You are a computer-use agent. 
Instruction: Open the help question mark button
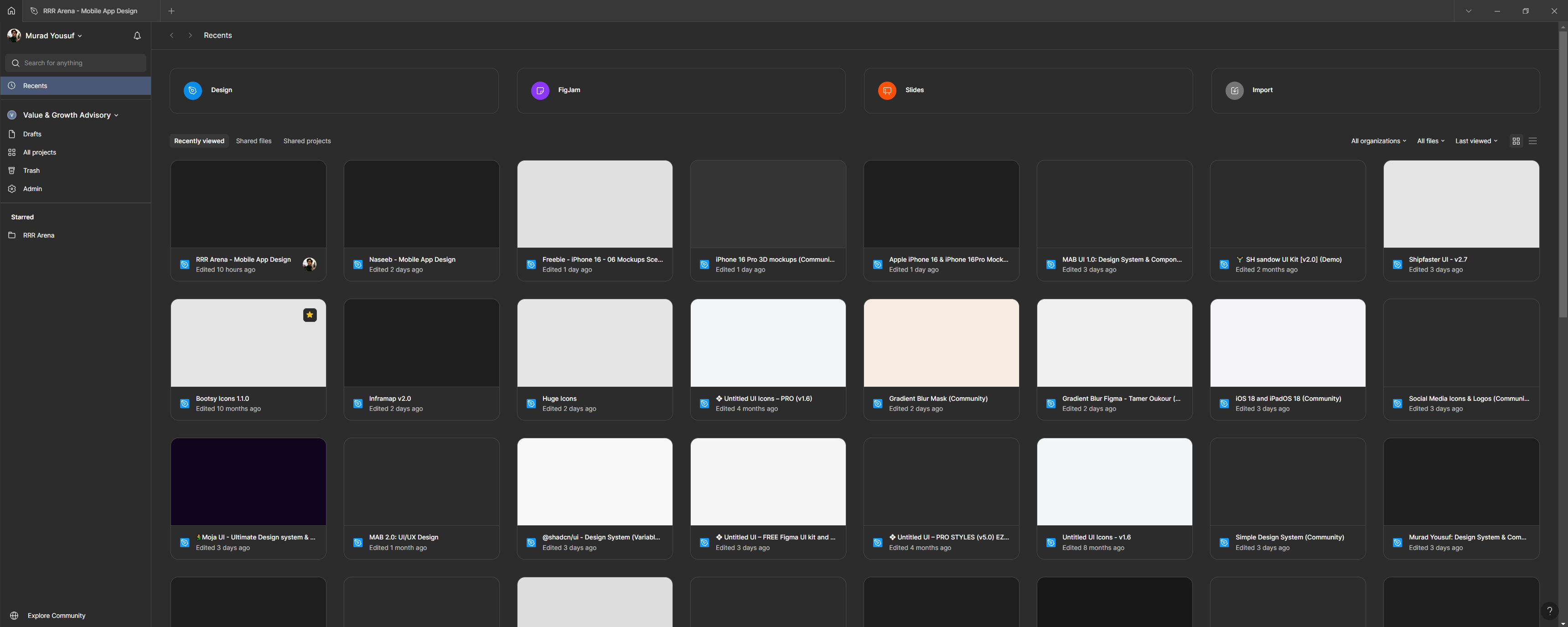[x=1549, y=611]
